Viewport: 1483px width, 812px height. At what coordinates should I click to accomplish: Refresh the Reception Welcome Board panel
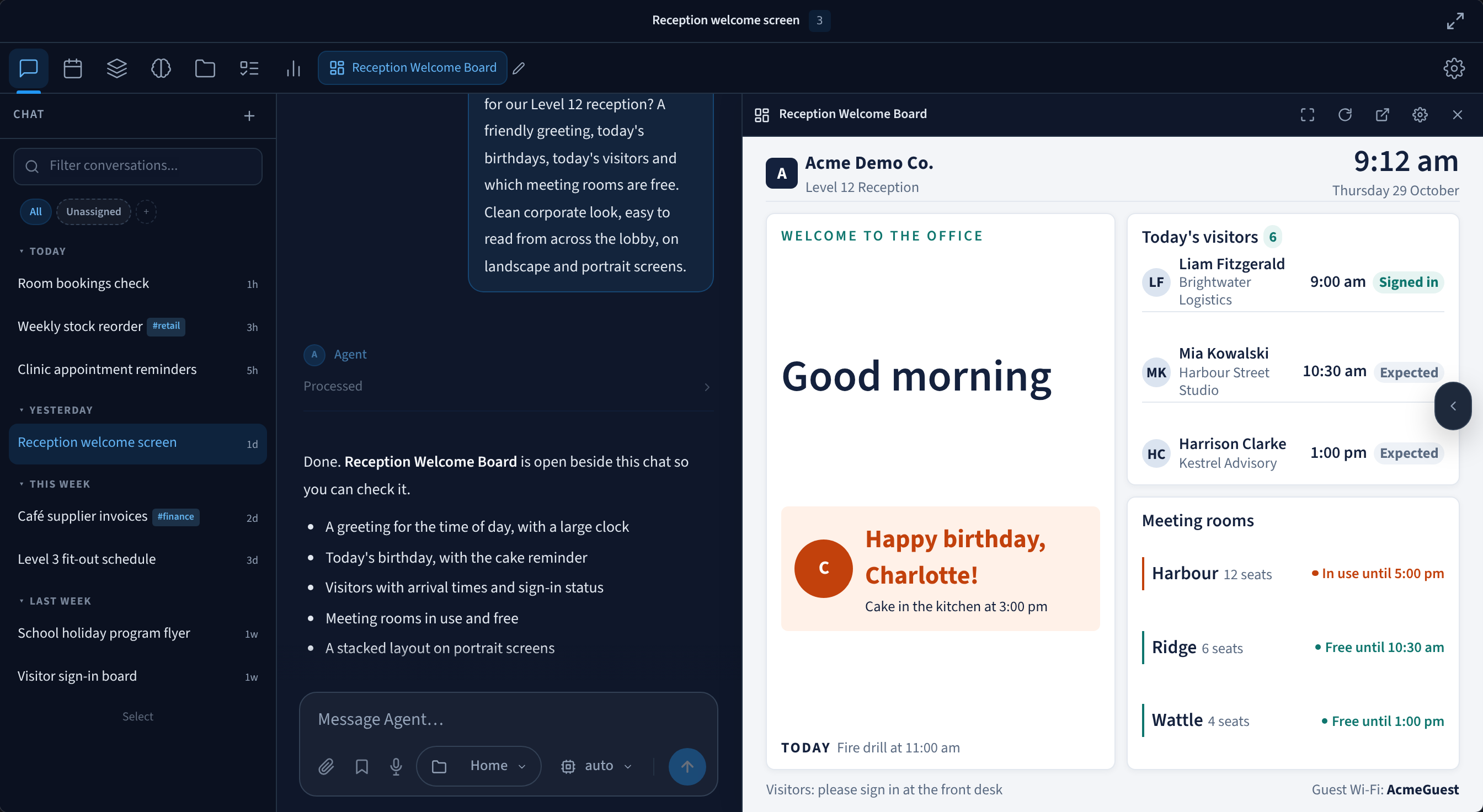pyautogui.click(x=1345, y=115)
